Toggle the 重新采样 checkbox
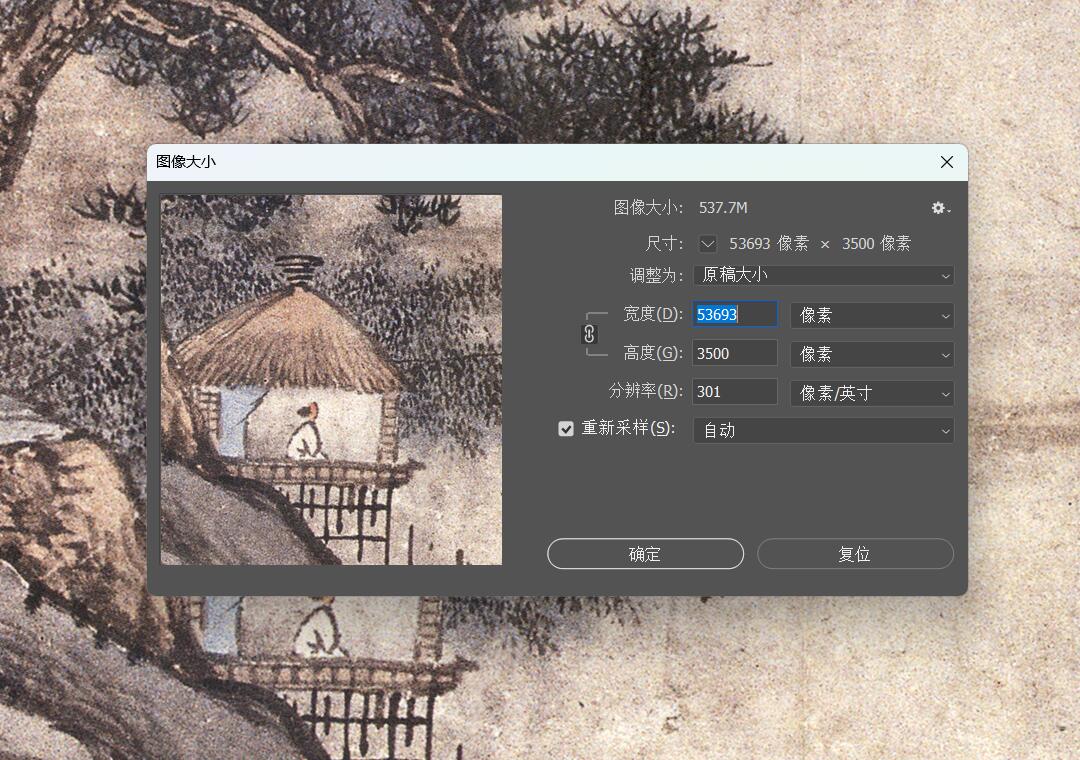Image resolution: width=1080 pixels, height=760 pixels. click(565, 429)
